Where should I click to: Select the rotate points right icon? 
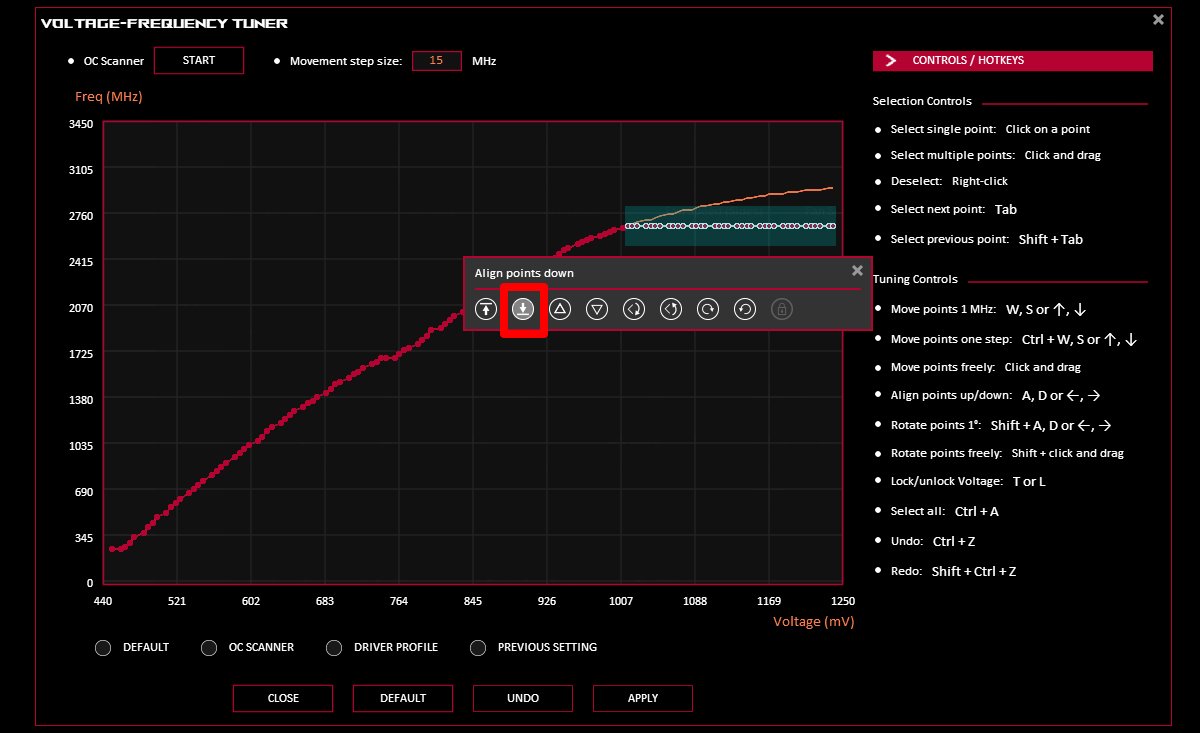pyautogui.click(x=670, y=309)
